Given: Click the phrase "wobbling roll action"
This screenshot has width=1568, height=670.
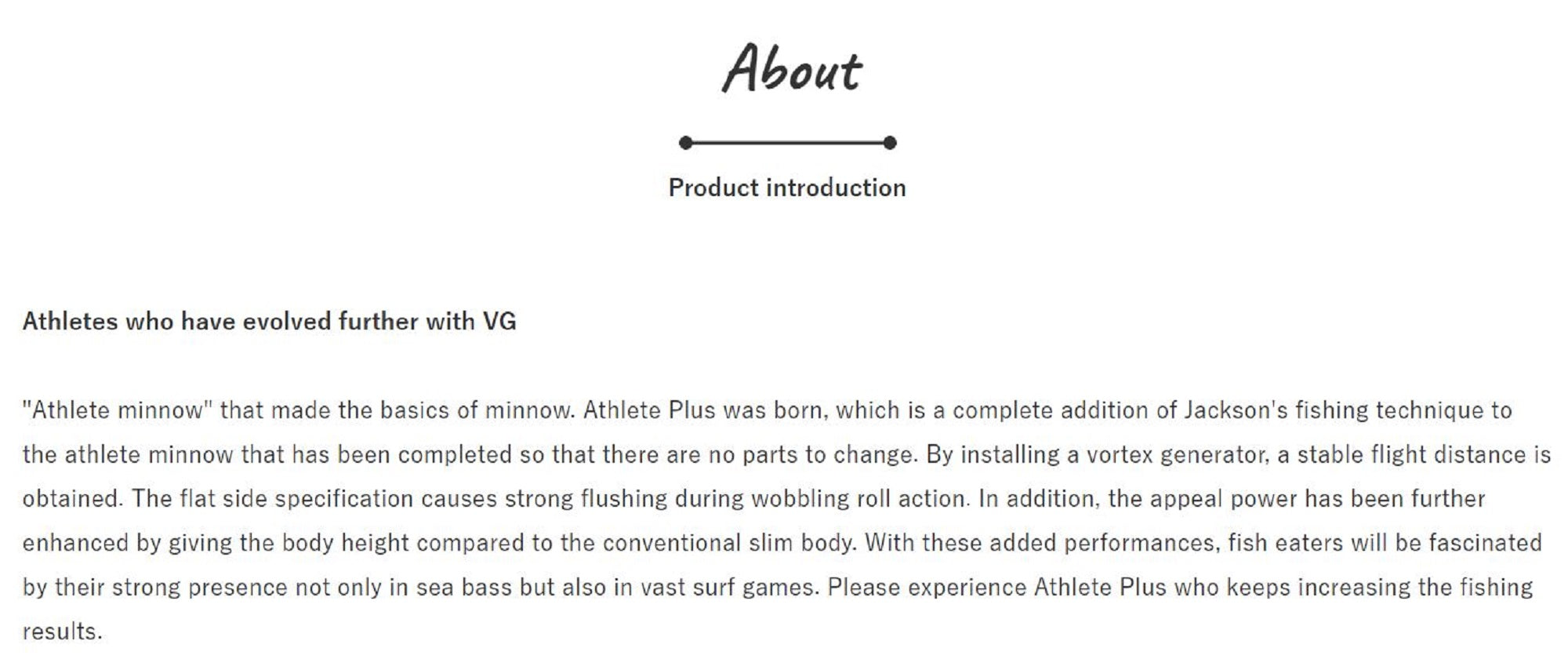Looking at the screenshot, I should pos(858,499).
